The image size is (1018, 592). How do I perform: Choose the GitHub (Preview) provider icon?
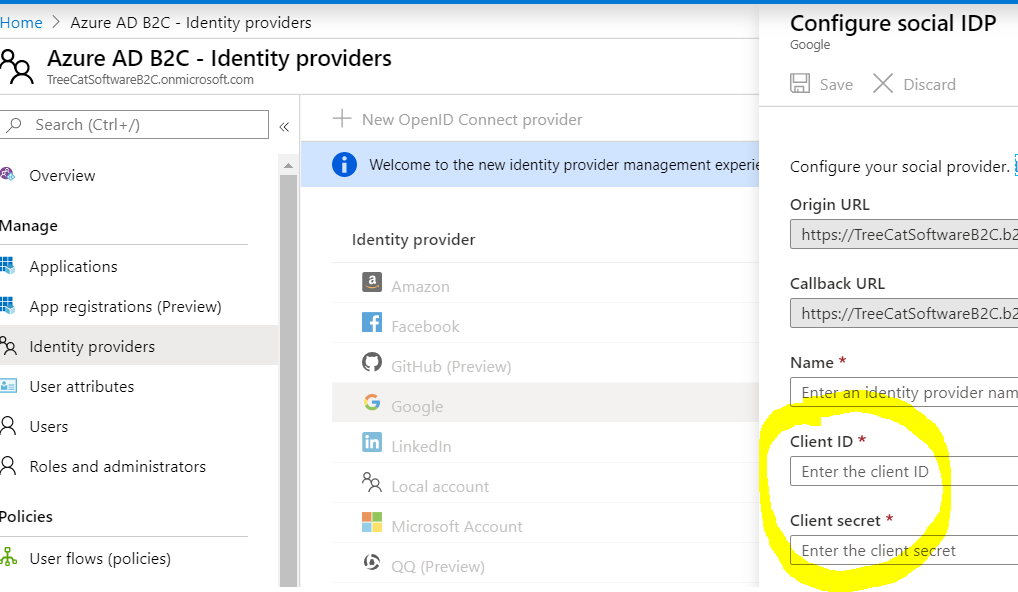[x=372, y=362]
